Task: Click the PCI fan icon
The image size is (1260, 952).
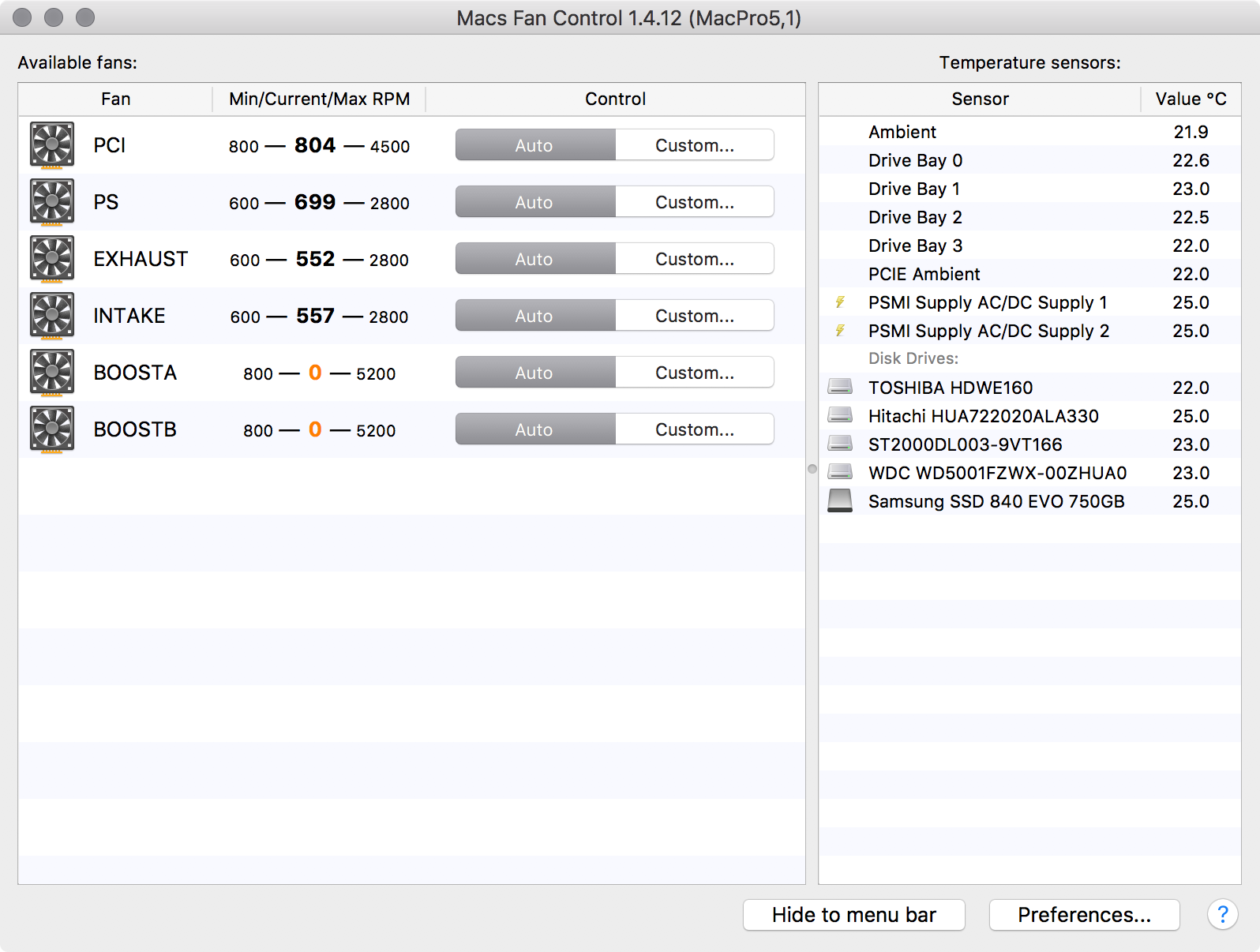Action: (52, 145)
